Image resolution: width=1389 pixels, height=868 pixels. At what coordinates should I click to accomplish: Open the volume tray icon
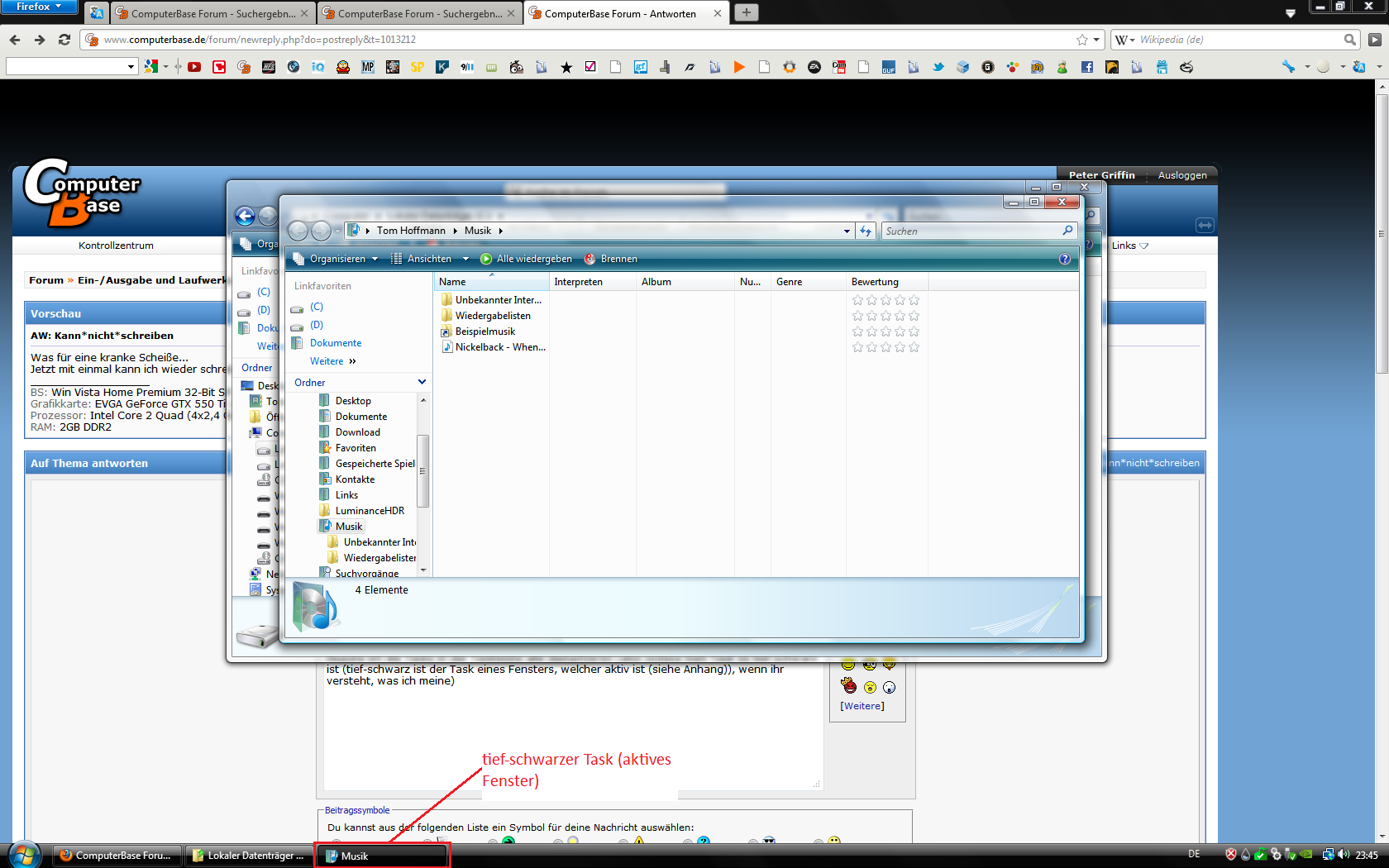coord(1344,855)
